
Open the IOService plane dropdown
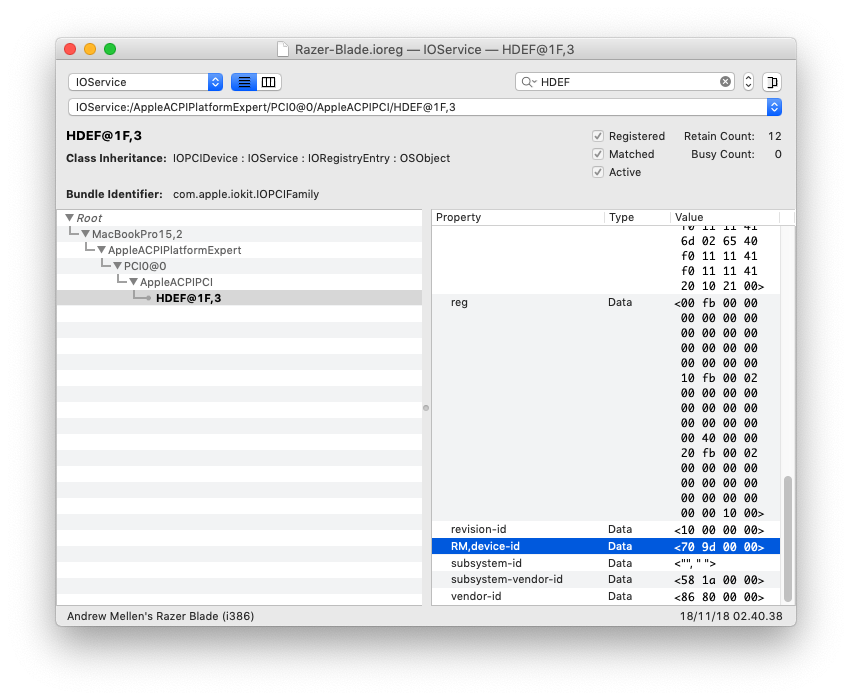coord(146,82)
